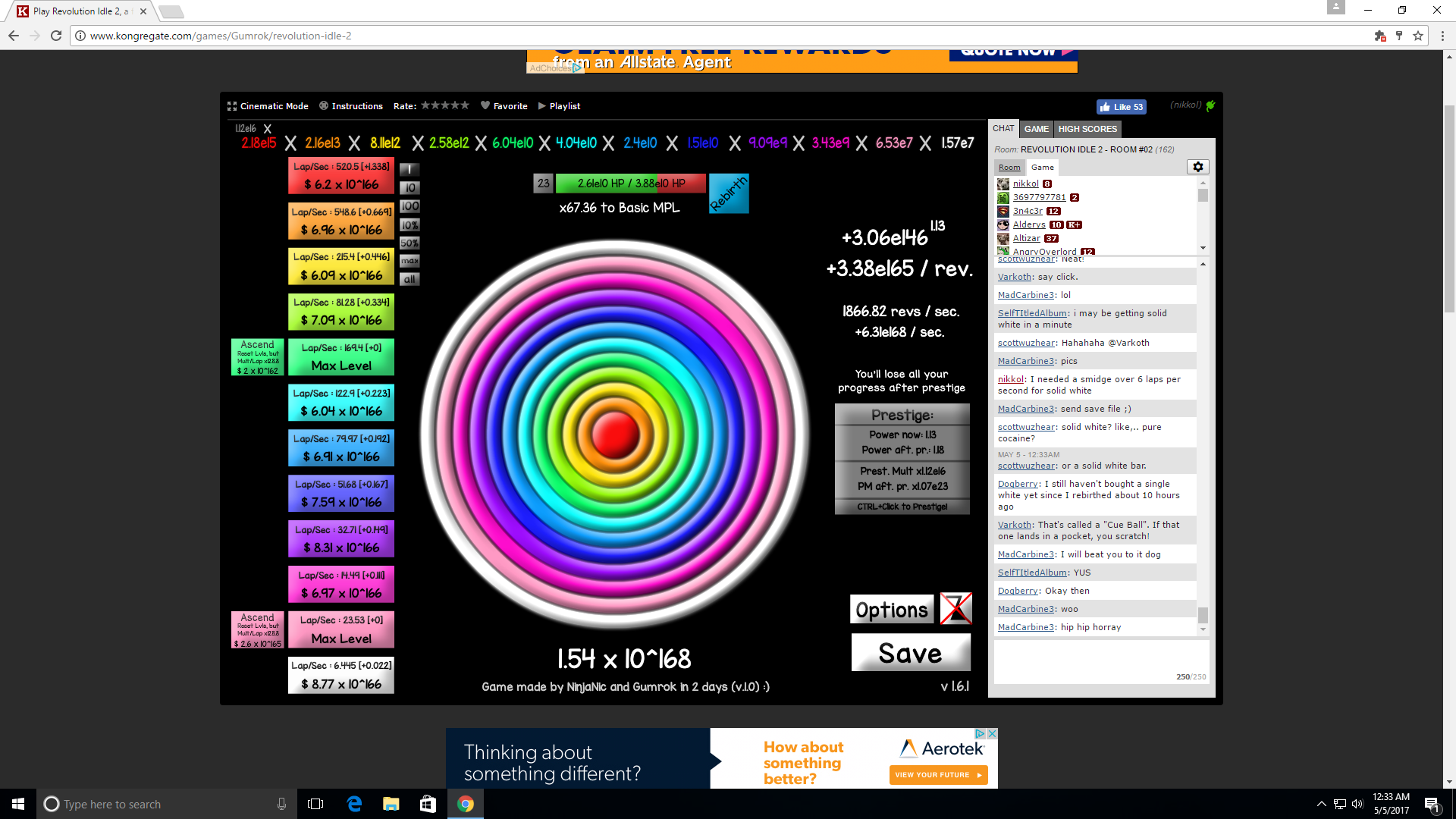Add game to Favorites

coord(504,106)
